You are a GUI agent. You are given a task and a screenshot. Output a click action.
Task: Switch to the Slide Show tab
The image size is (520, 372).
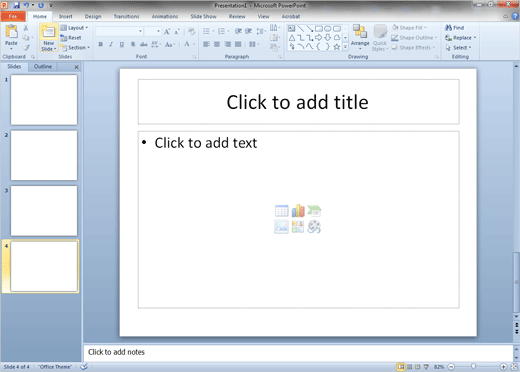(x=204, y=16)
